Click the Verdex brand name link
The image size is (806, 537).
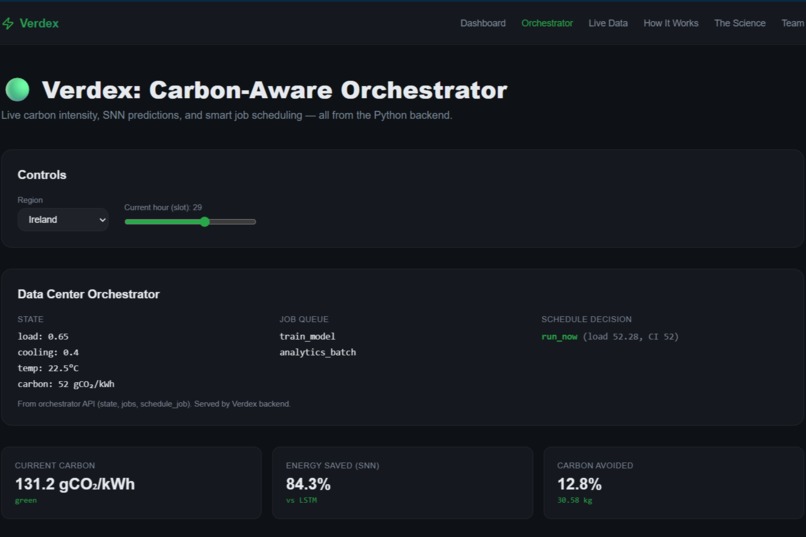(x=39, y=24)
